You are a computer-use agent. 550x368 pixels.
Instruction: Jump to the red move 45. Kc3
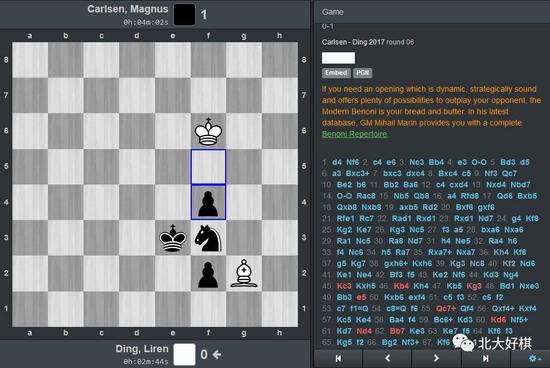pyautogui.click(x=344, y=286)
